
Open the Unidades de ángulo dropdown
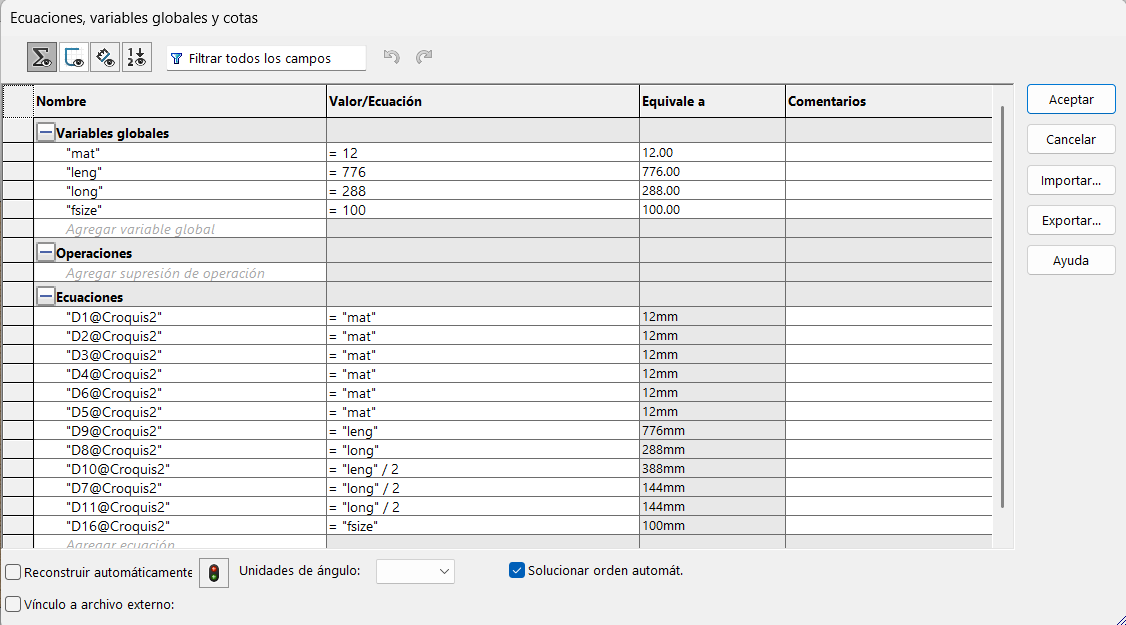pos(415,571)
